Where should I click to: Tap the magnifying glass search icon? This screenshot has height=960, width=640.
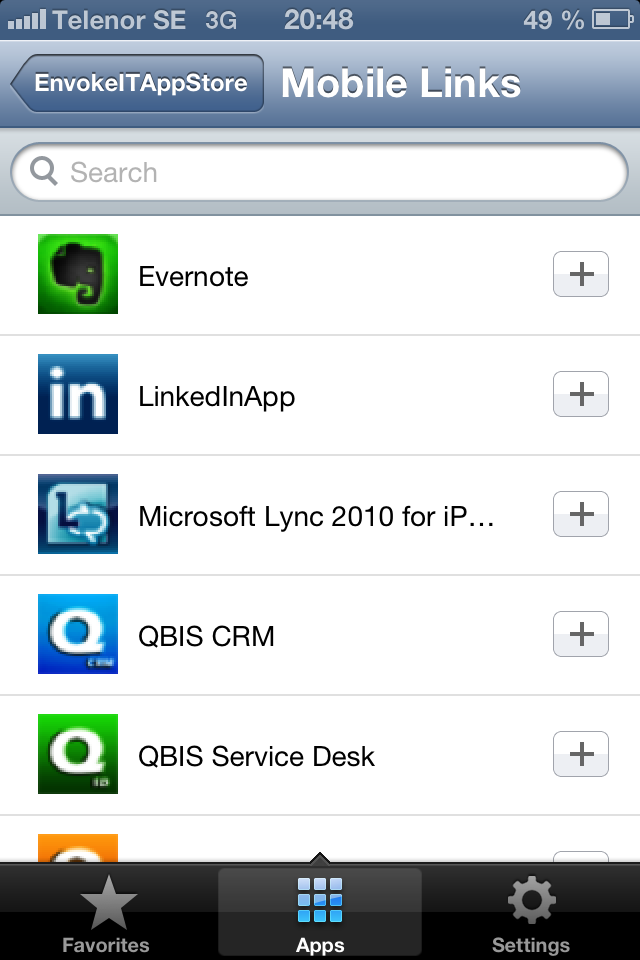coord(44,172)
